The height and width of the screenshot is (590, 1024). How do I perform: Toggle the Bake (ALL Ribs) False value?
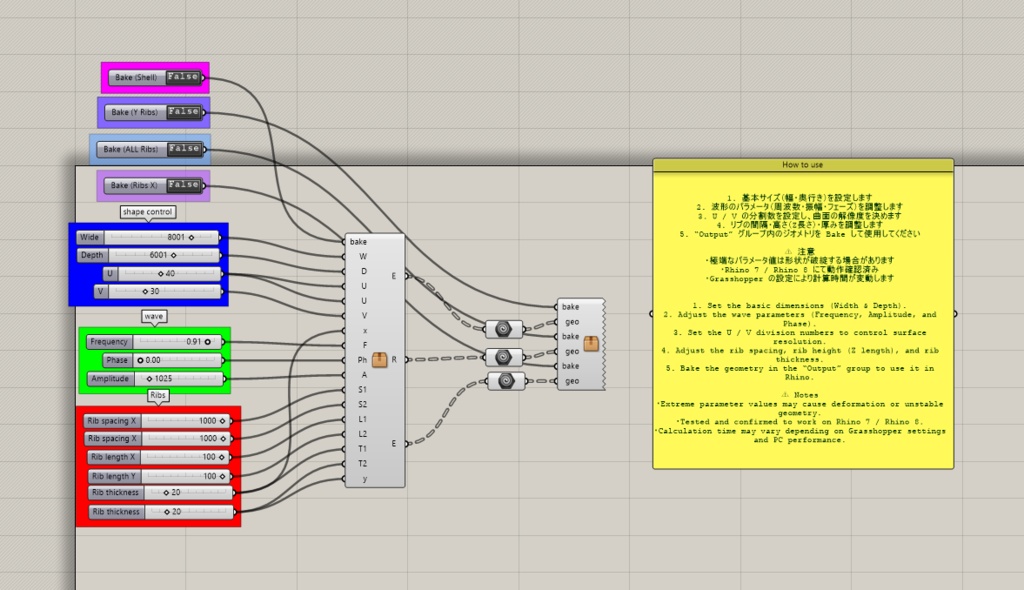tap(183, 148)
